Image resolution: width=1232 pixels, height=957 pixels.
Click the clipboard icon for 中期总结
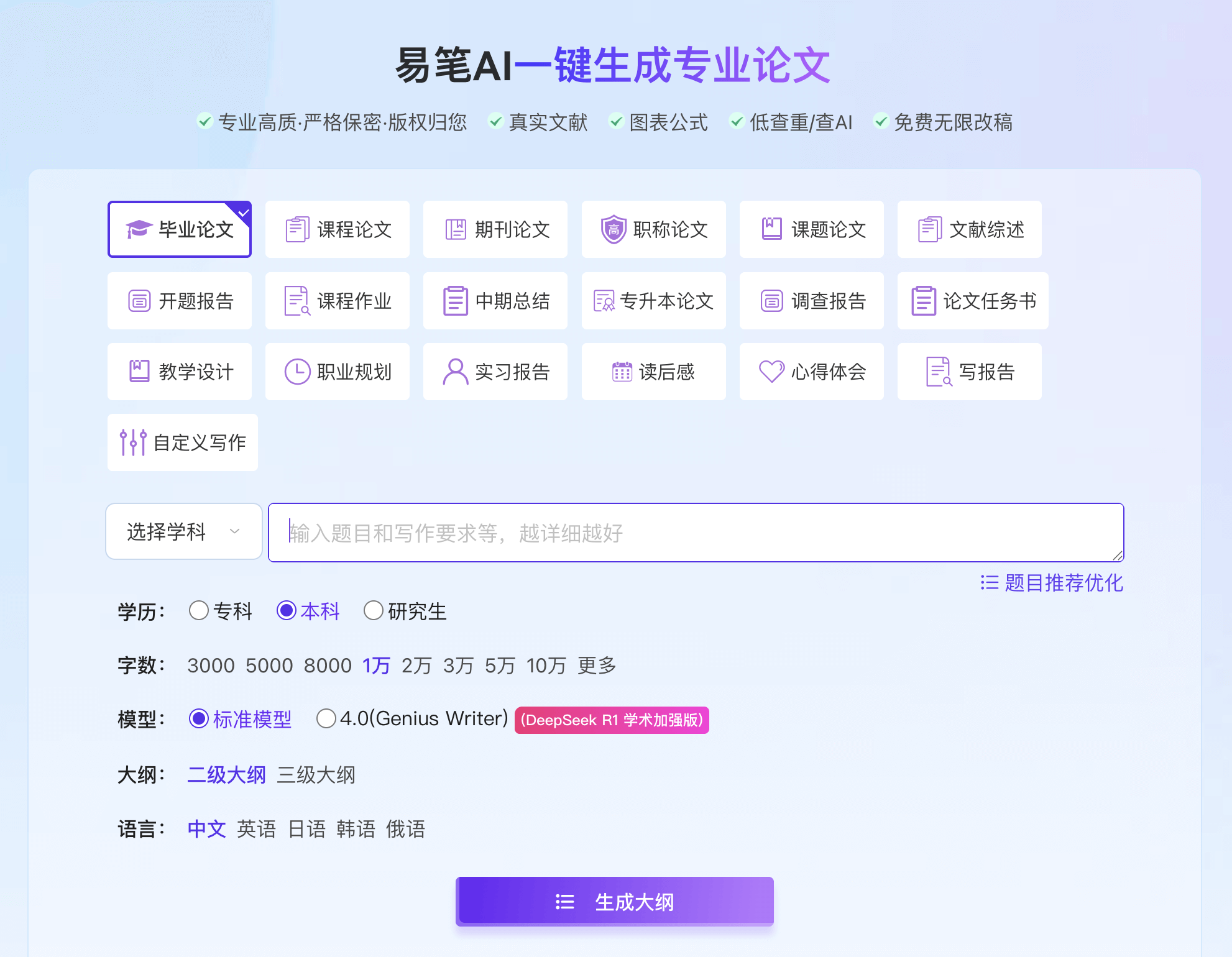(x=455, y=301)
